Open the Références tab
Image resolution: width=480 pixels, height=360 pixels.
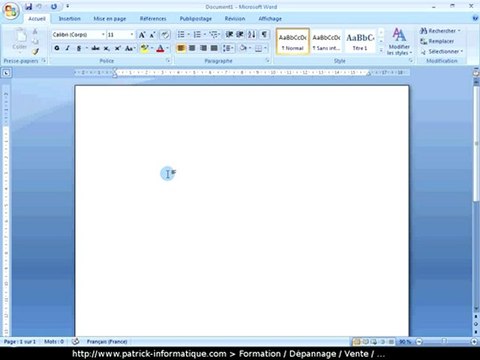point(153,19)
